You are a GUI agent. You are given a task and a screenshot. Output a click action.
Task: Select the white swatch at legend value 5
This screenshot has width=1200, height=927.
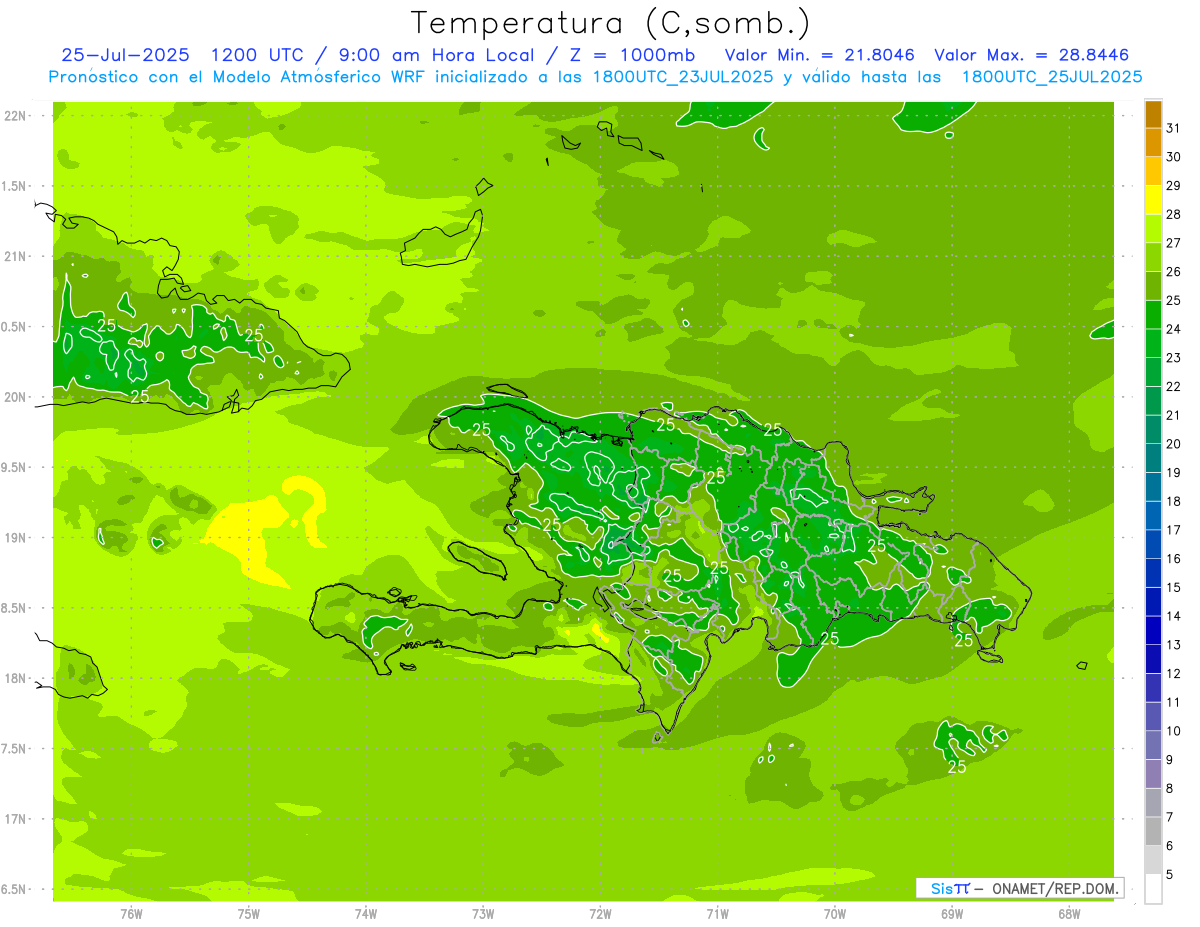[1153, 889]
